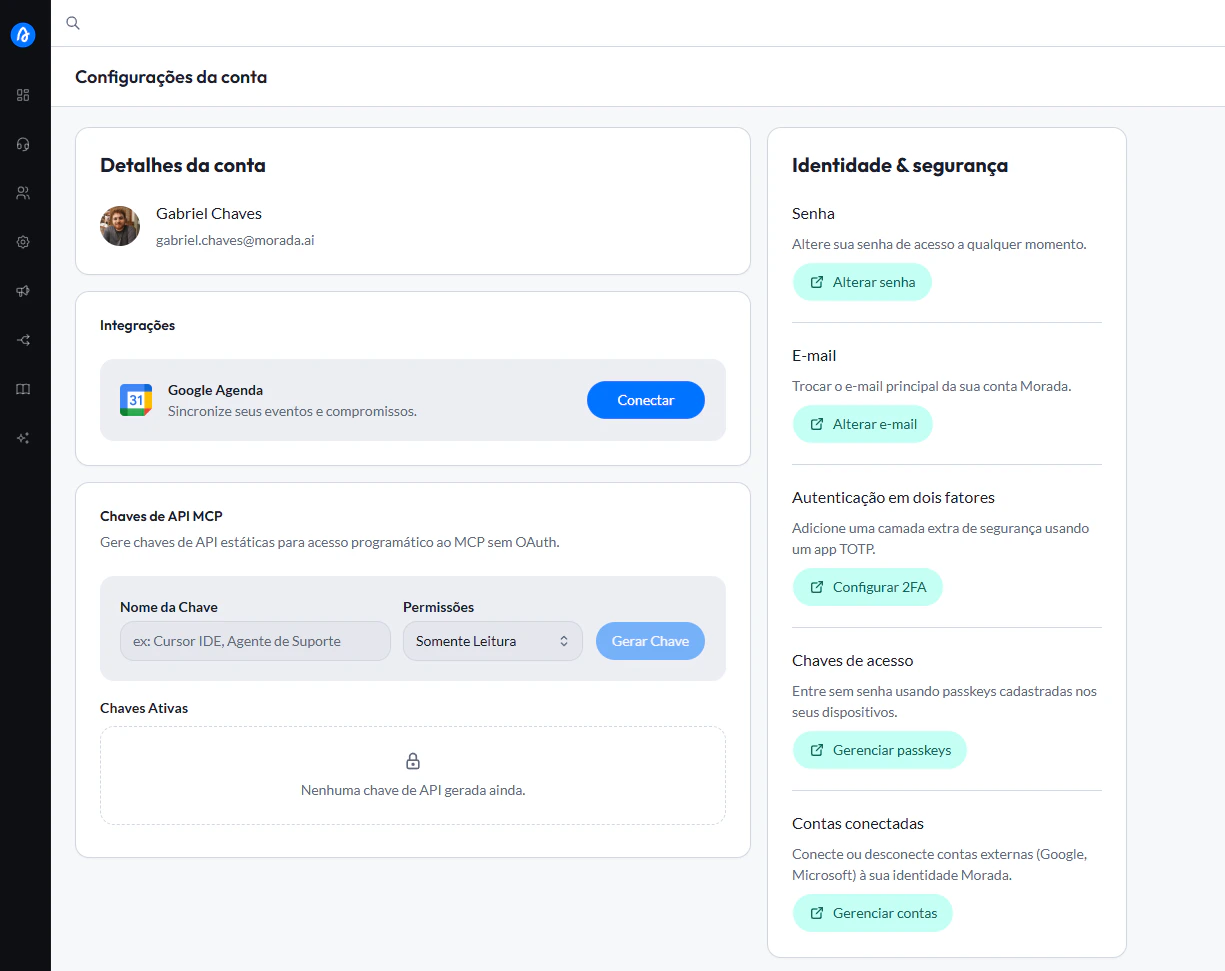The height and width of the screenshot is (971, 1225).
Task: Click the E-mail section heading
Action: tap(814, 356)
